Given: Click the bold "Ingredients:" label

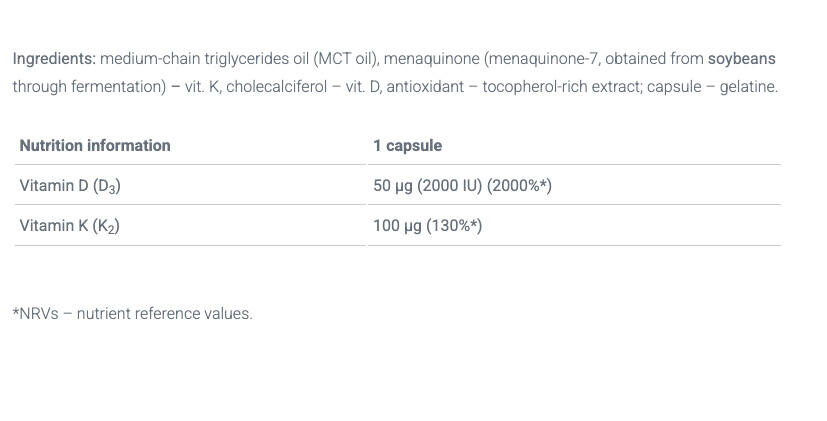Looking at the screenshot, I should click(54, 59).
